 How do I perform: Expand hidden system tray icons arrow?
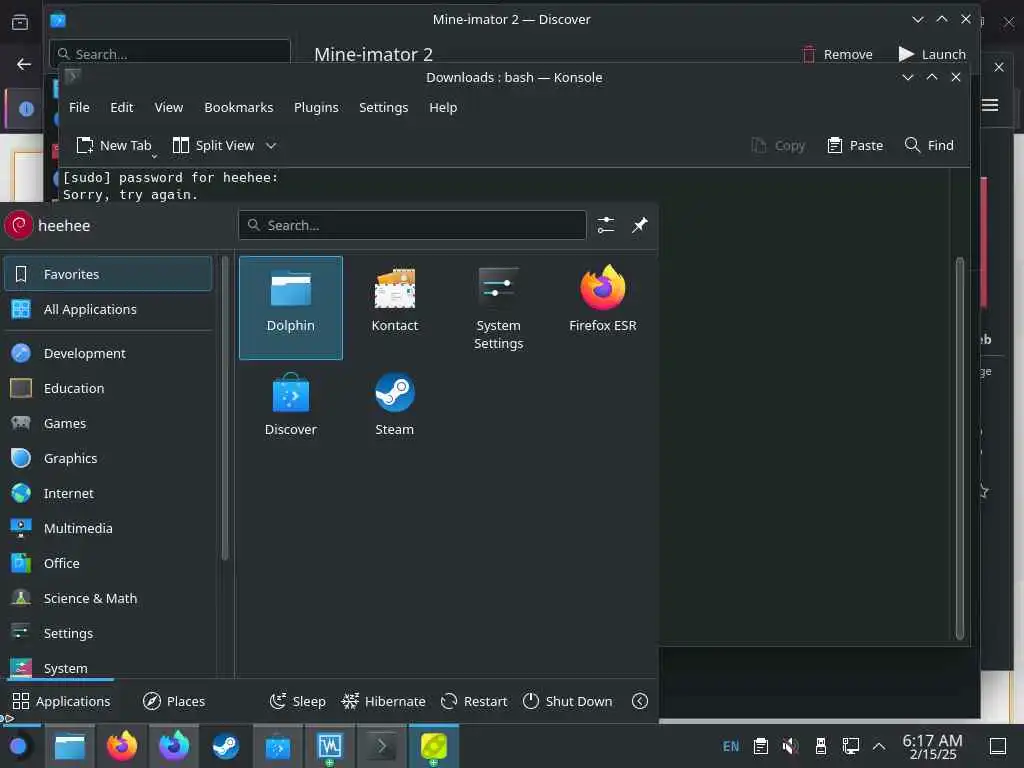coord(879,746)
